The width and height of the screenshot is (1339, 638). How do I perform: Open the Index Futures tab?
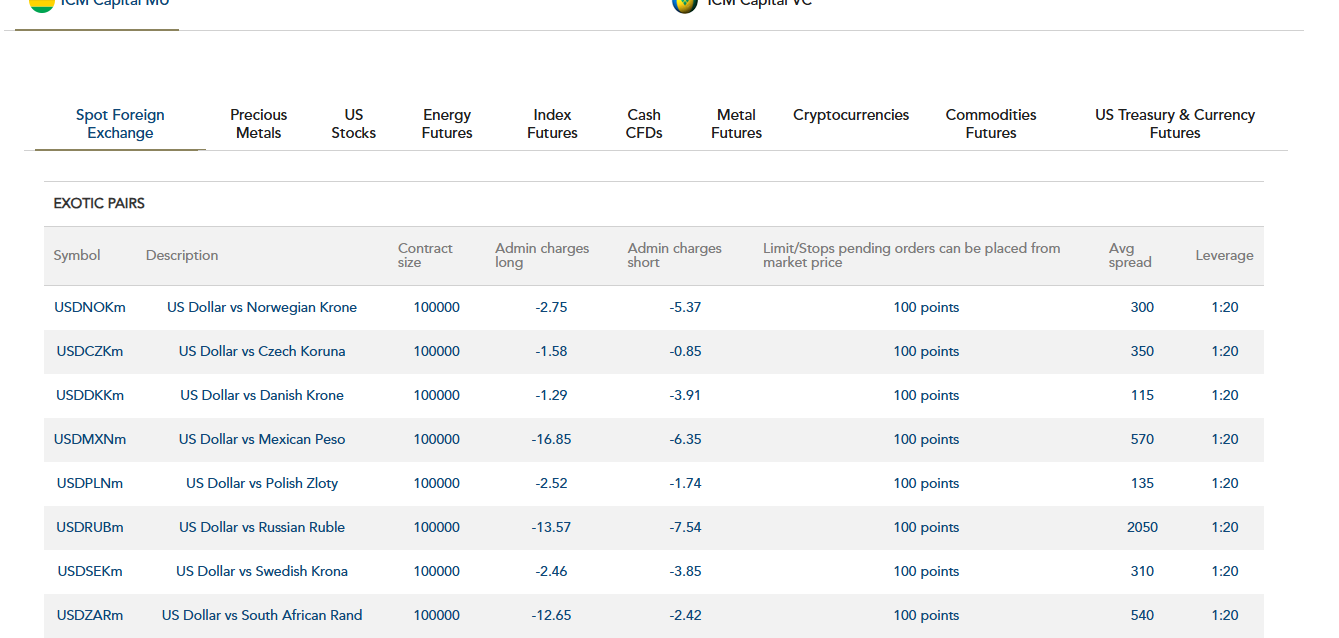click(x=552, y=124)
